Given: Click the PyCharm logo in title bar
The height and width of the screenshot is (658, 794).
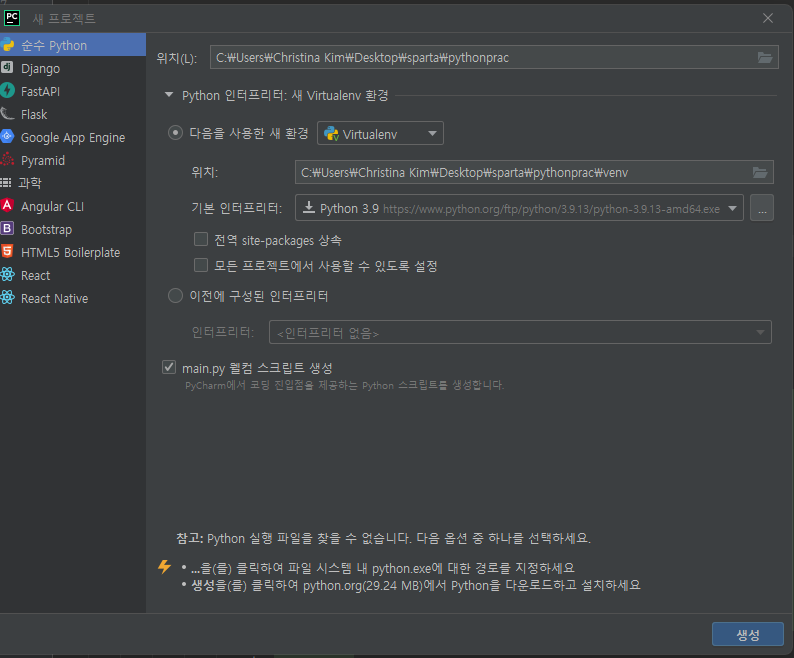Looking at the screenshot, I should [12, 18].
